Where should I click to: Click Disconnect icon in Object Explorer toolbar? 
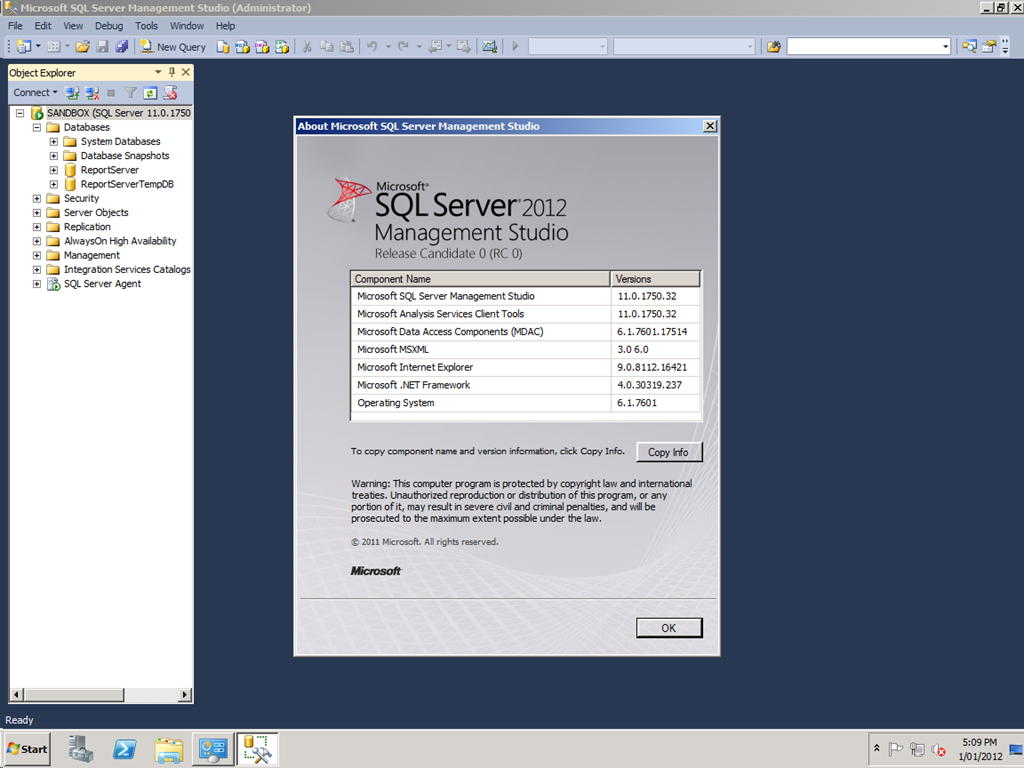tap(91, 93)
